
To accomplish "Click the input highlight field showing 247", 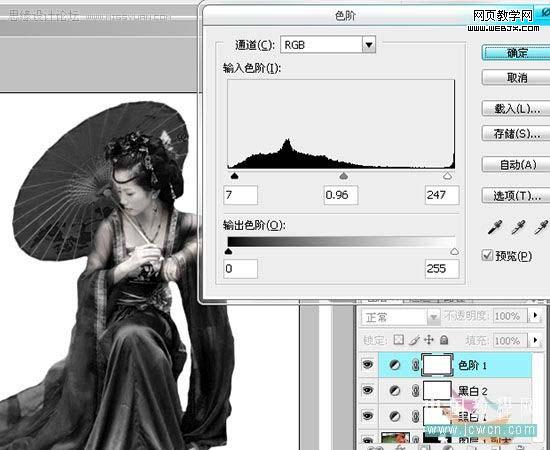I will click(x=442, y=195).
